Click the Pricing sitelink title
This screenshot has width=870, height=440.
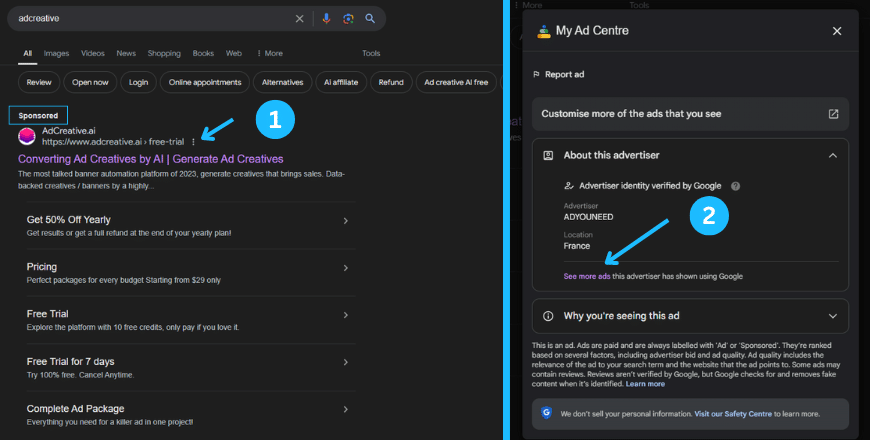[x=42, y=267]
